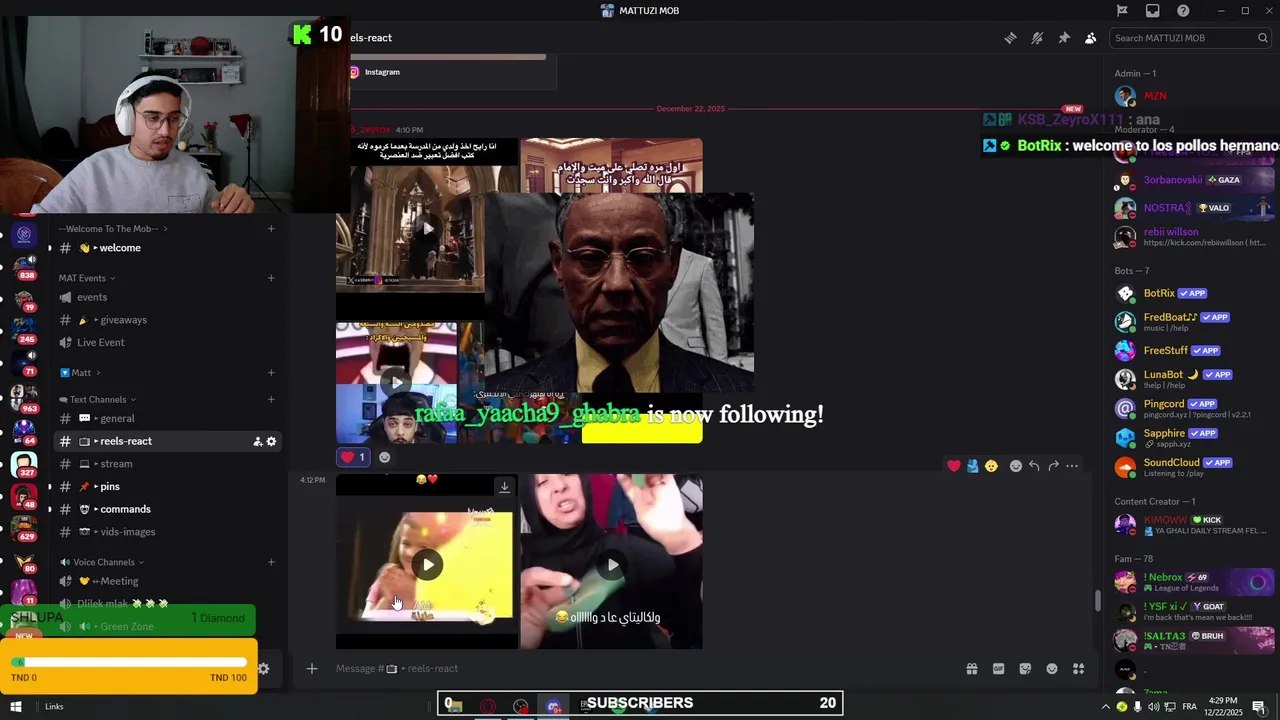1280x720 pixels.
Task: Open the events channel
Action: [167, 297]
